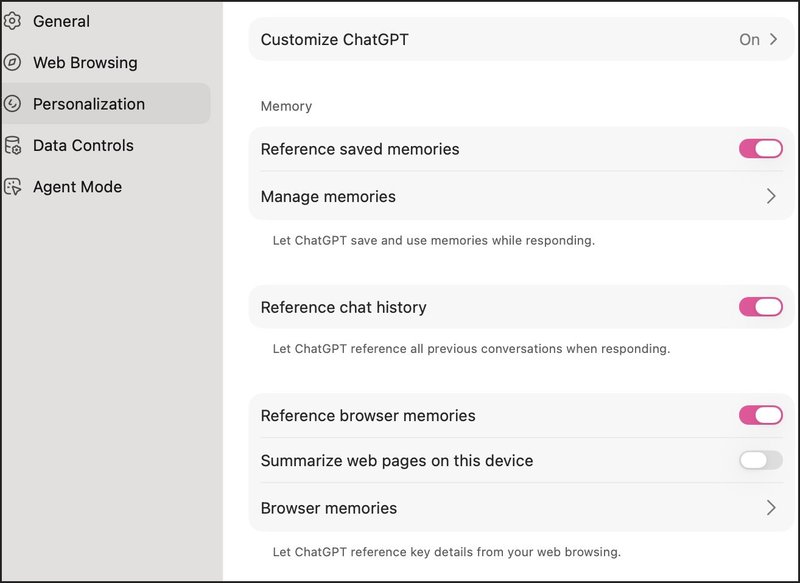800x583 pixels.
Task: Enable Summarize web pages on this device
Action: (x=760, y=461)
